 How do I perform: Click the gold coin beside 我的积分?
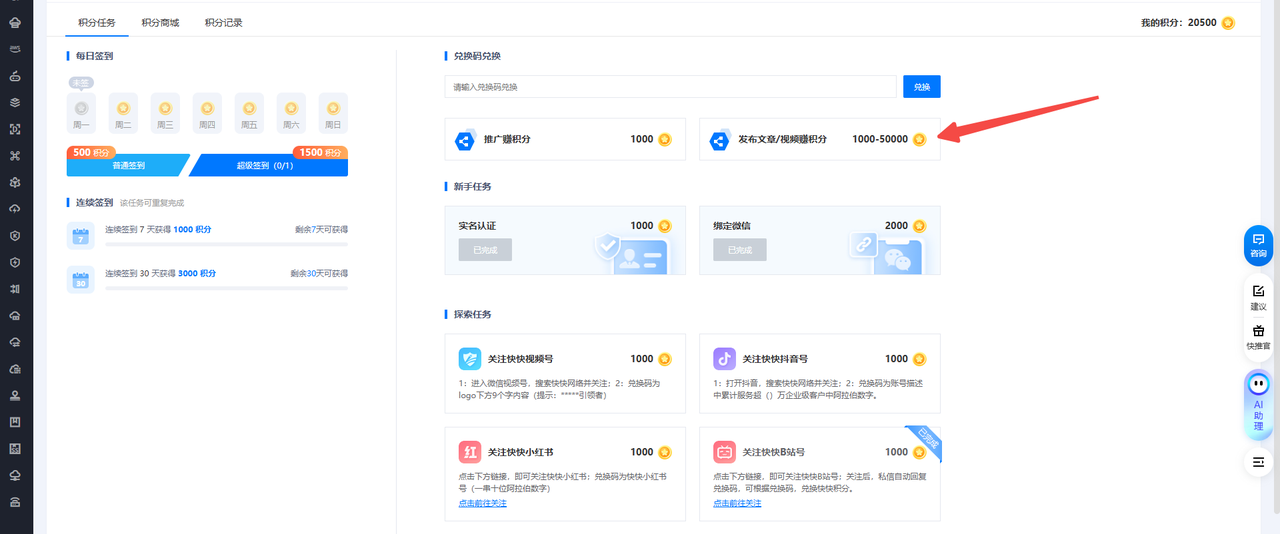click(x=1228, y=22)
